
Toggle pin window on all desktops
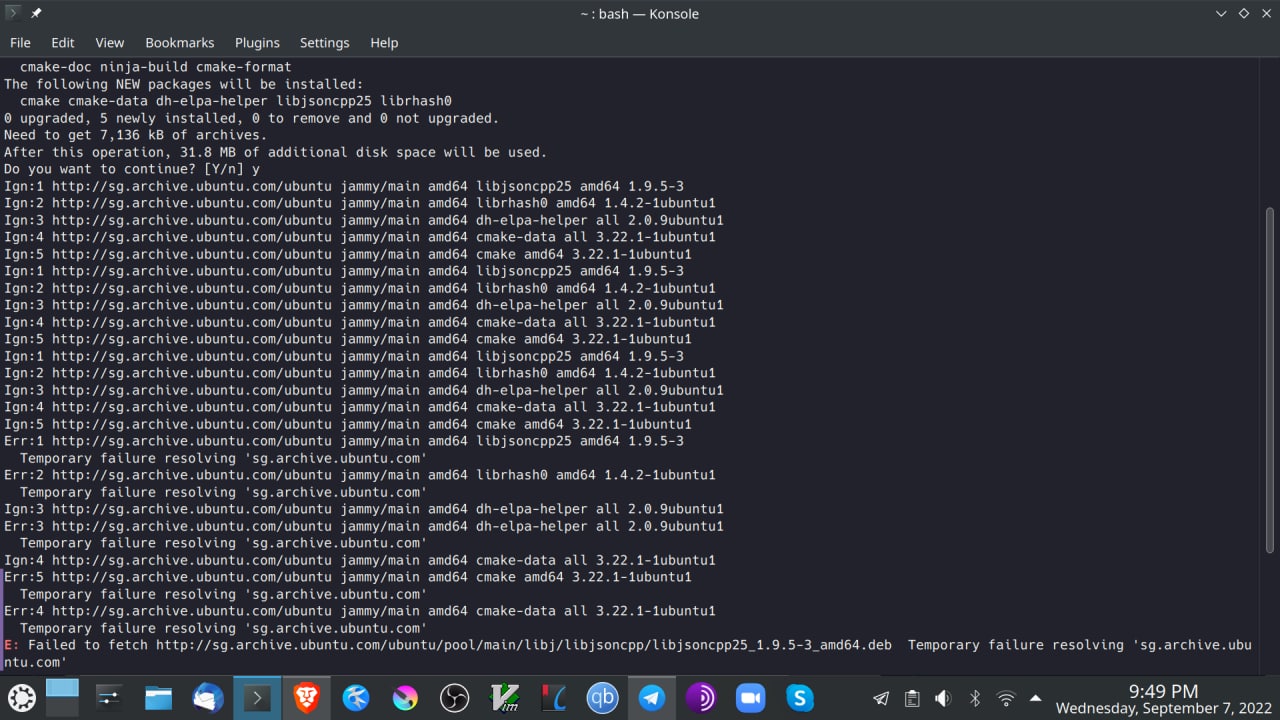(x=36, y=13)
